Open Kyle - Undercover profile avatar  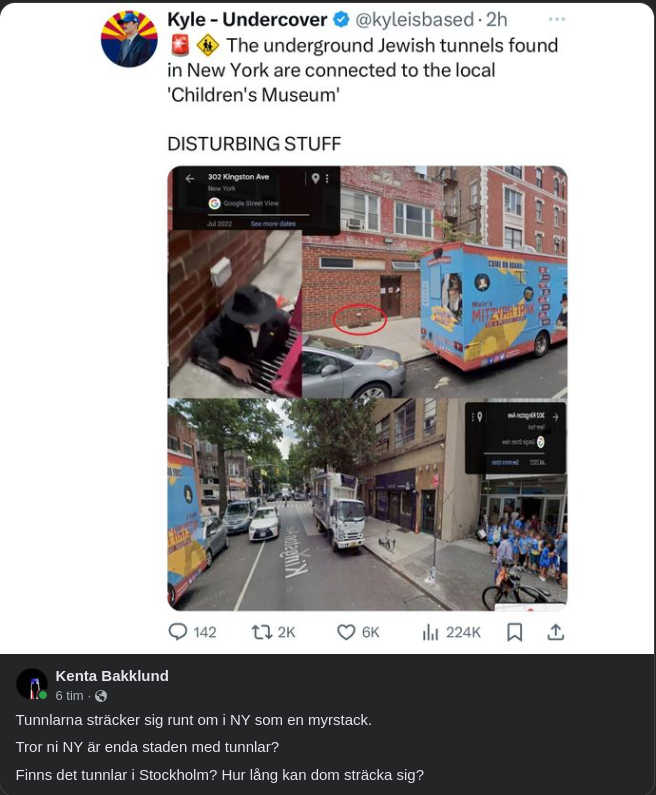click(x=129, y=40)
